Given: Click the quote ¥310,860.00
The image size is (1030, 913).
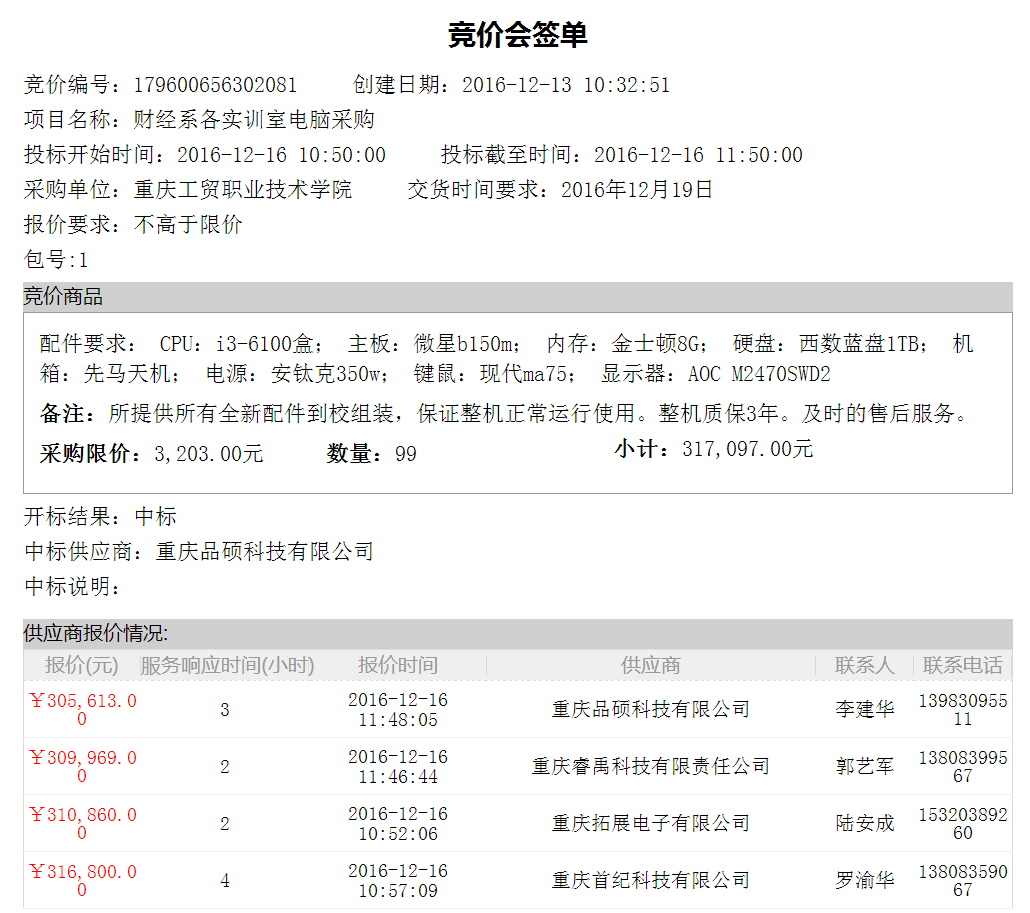Looking at the screenshot, I should coord(83,824).
